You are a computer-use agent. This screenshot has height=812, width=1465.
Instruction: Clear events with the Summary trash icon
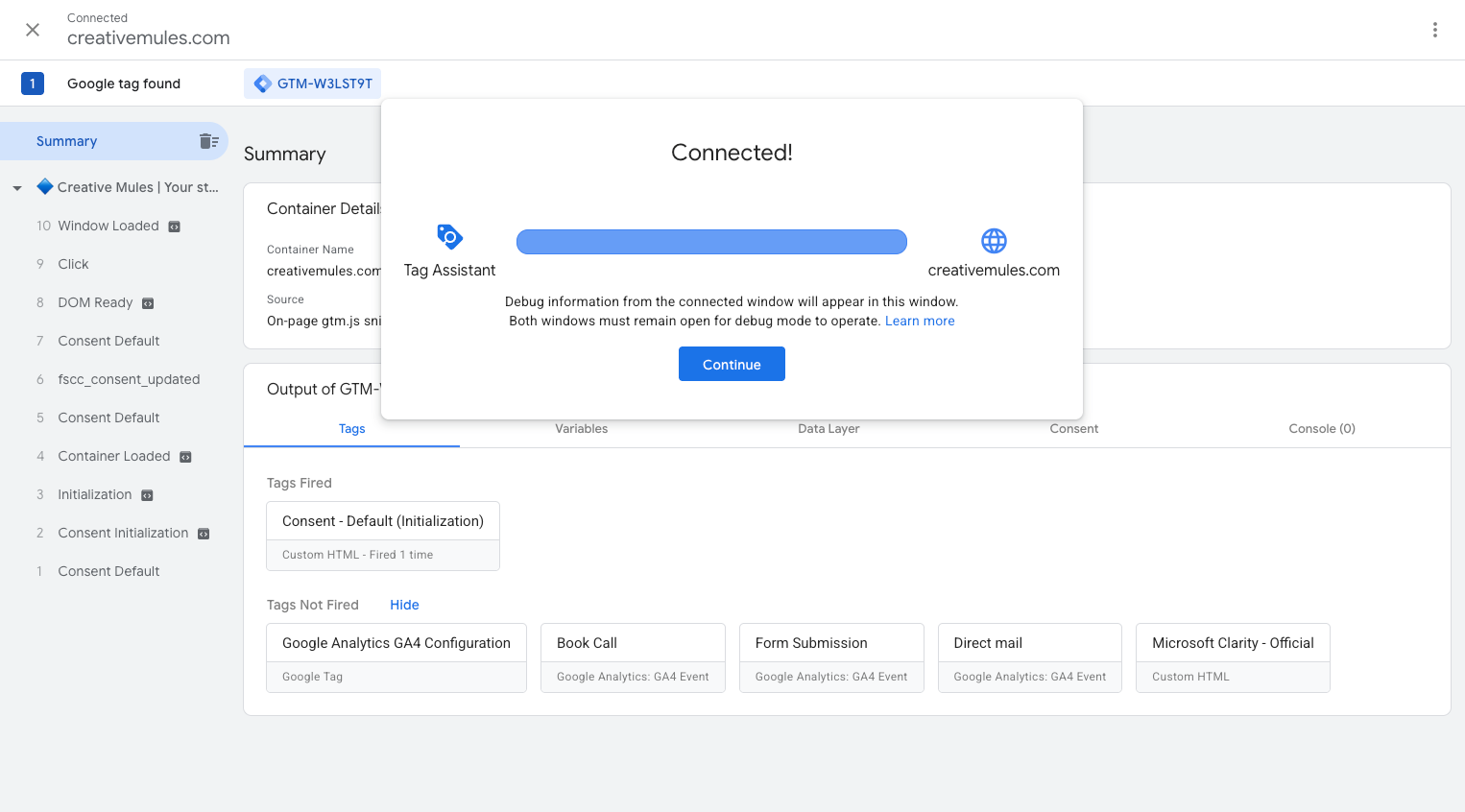click(x=208, y=141)
